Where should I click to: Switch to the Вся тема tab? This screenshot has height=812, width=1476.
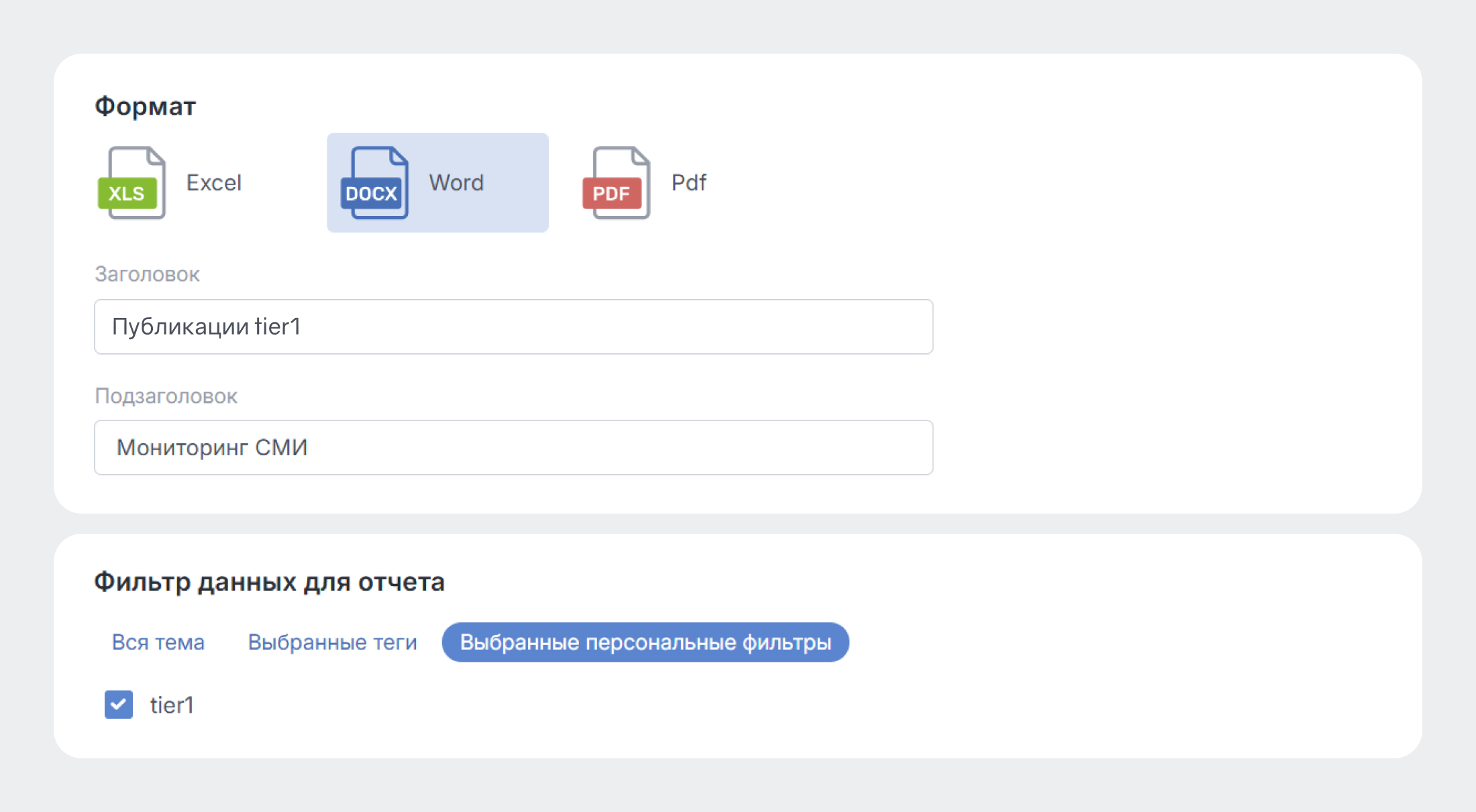coord(158,642)
